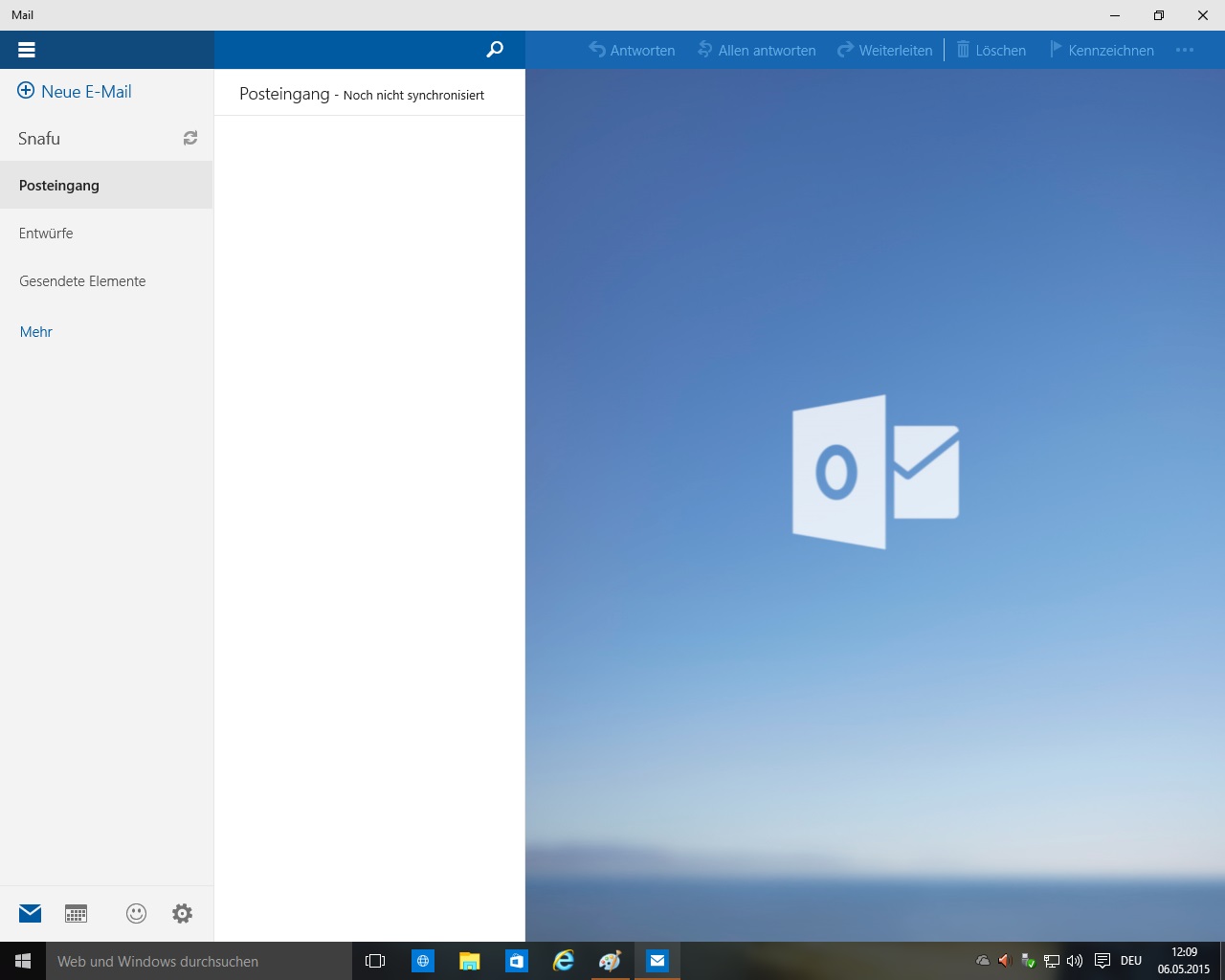Open File Explorer from taskbar
The width and height of the screenshot is (1225, 980).
[469, 961]
